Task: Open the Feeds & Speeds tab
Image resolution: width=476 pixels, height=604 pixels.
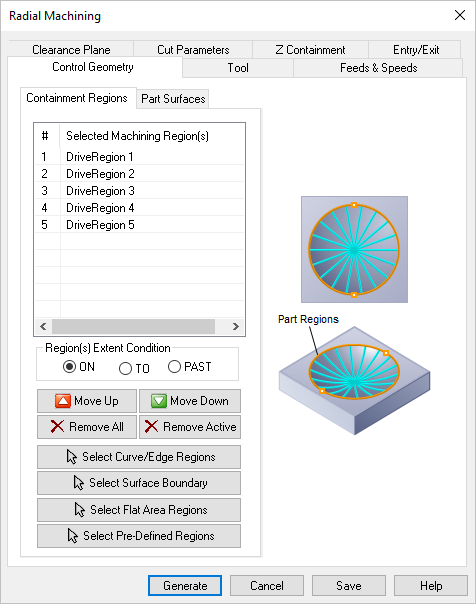Action: tap(379, 68)
